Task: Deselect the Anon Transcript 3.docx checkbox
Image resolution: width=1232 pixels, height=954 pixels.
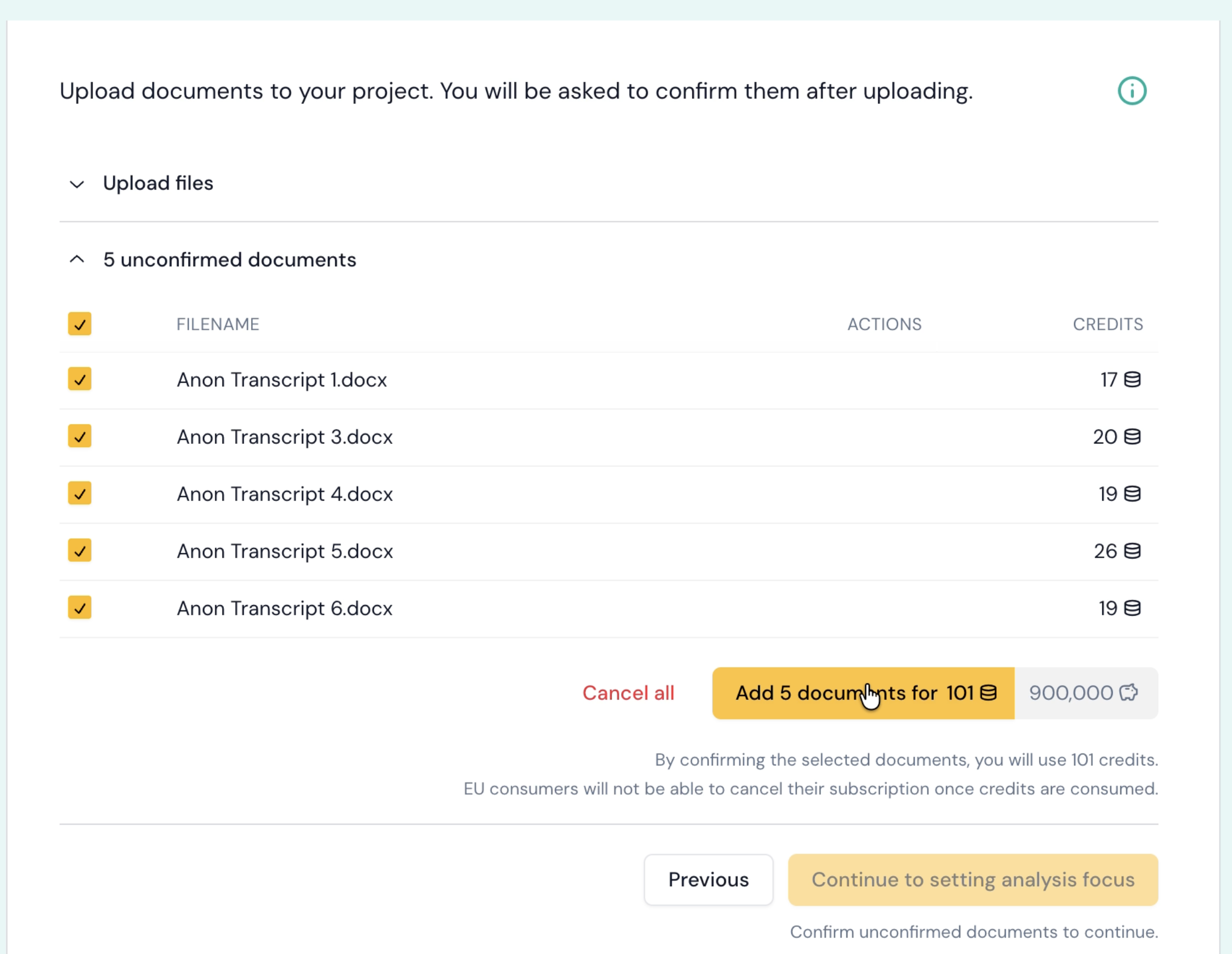Action: tap(79, 436)
